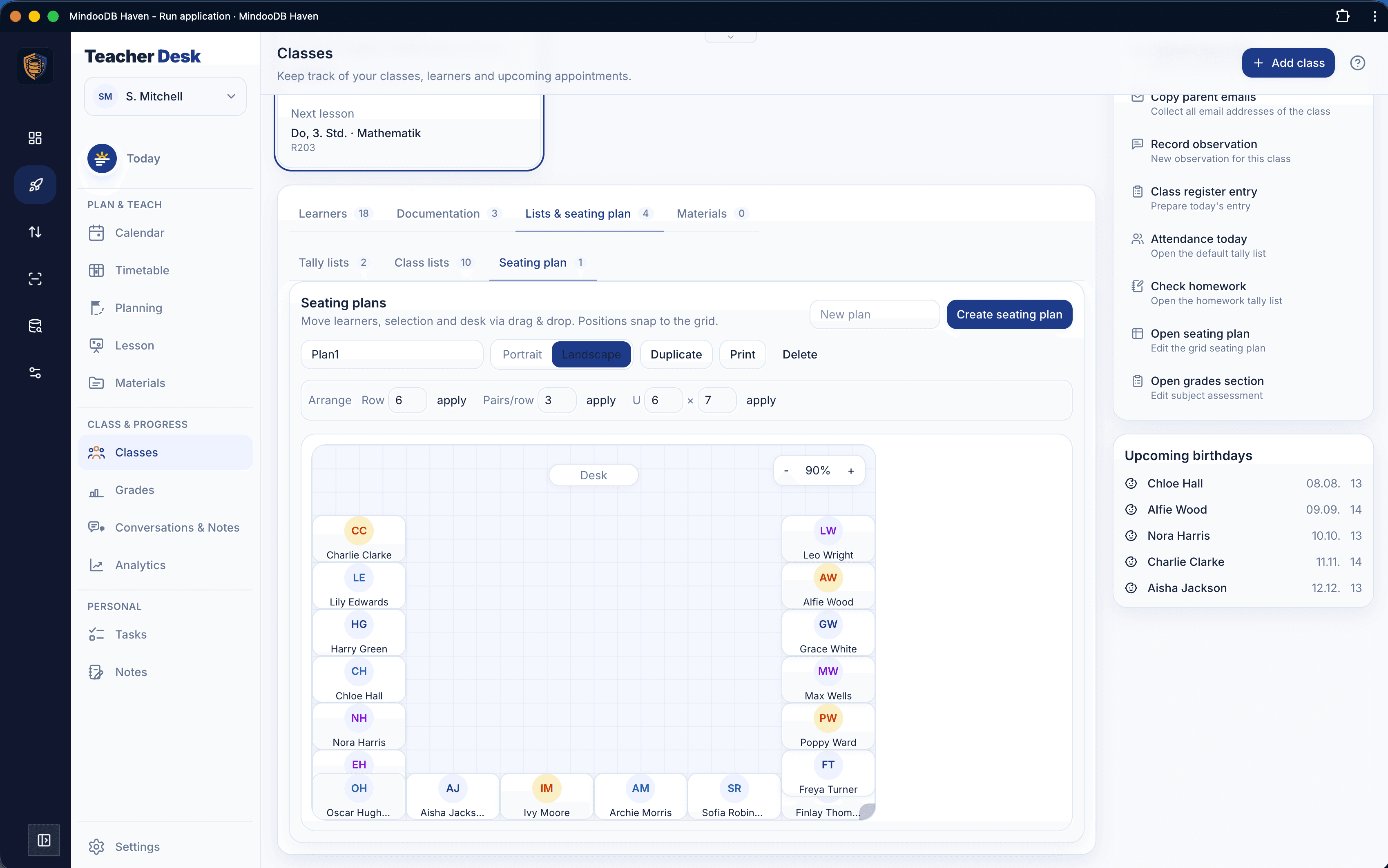This screenshot has height=868, width=1388.
Task: Open S. Mitchell account dropdown
Action: pyautogui.click(x=165, y=96)
